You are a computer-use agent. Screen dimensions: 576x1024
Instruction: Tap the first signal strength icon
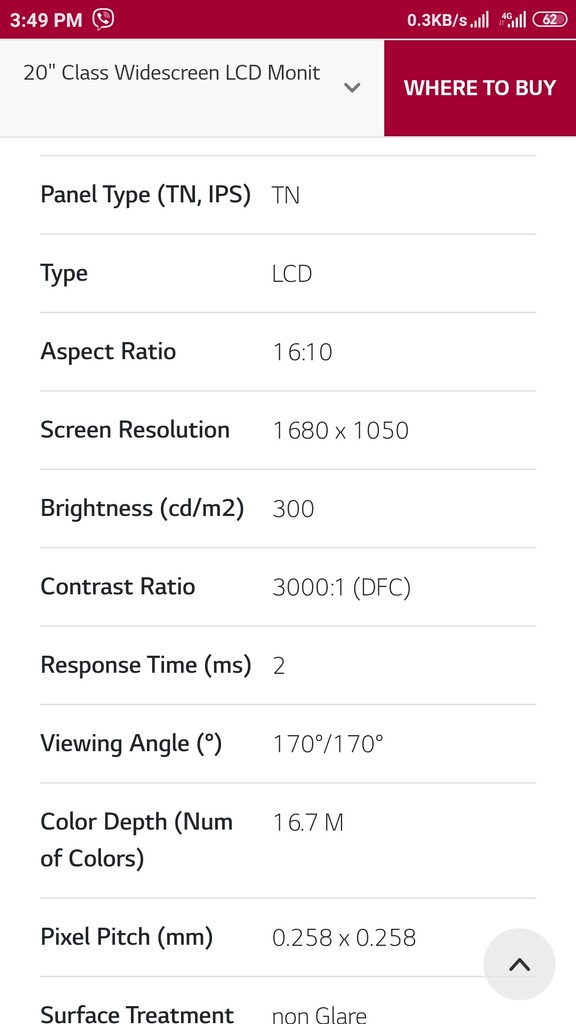(480, 20)
